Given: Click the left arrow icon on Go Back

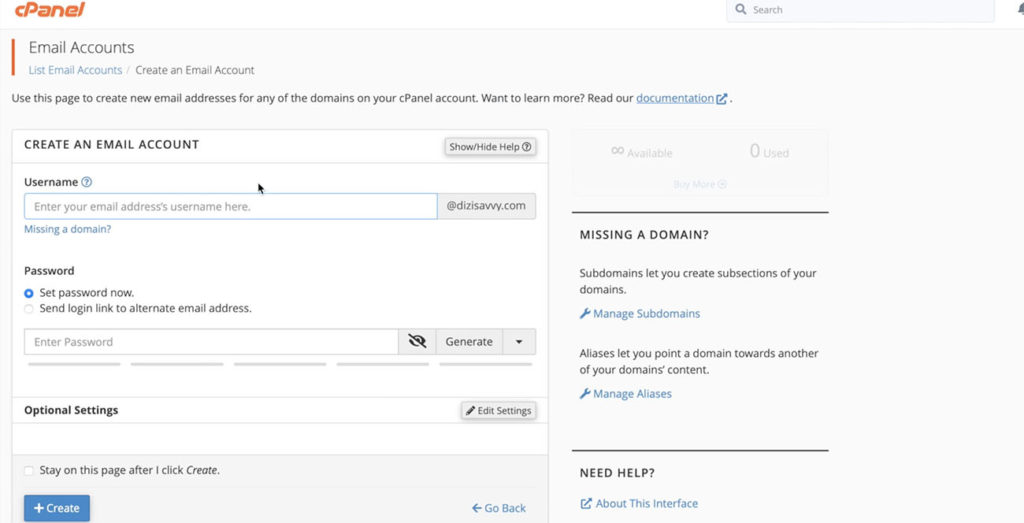Looking at the screenshot, I should click(x=477, y=508).
